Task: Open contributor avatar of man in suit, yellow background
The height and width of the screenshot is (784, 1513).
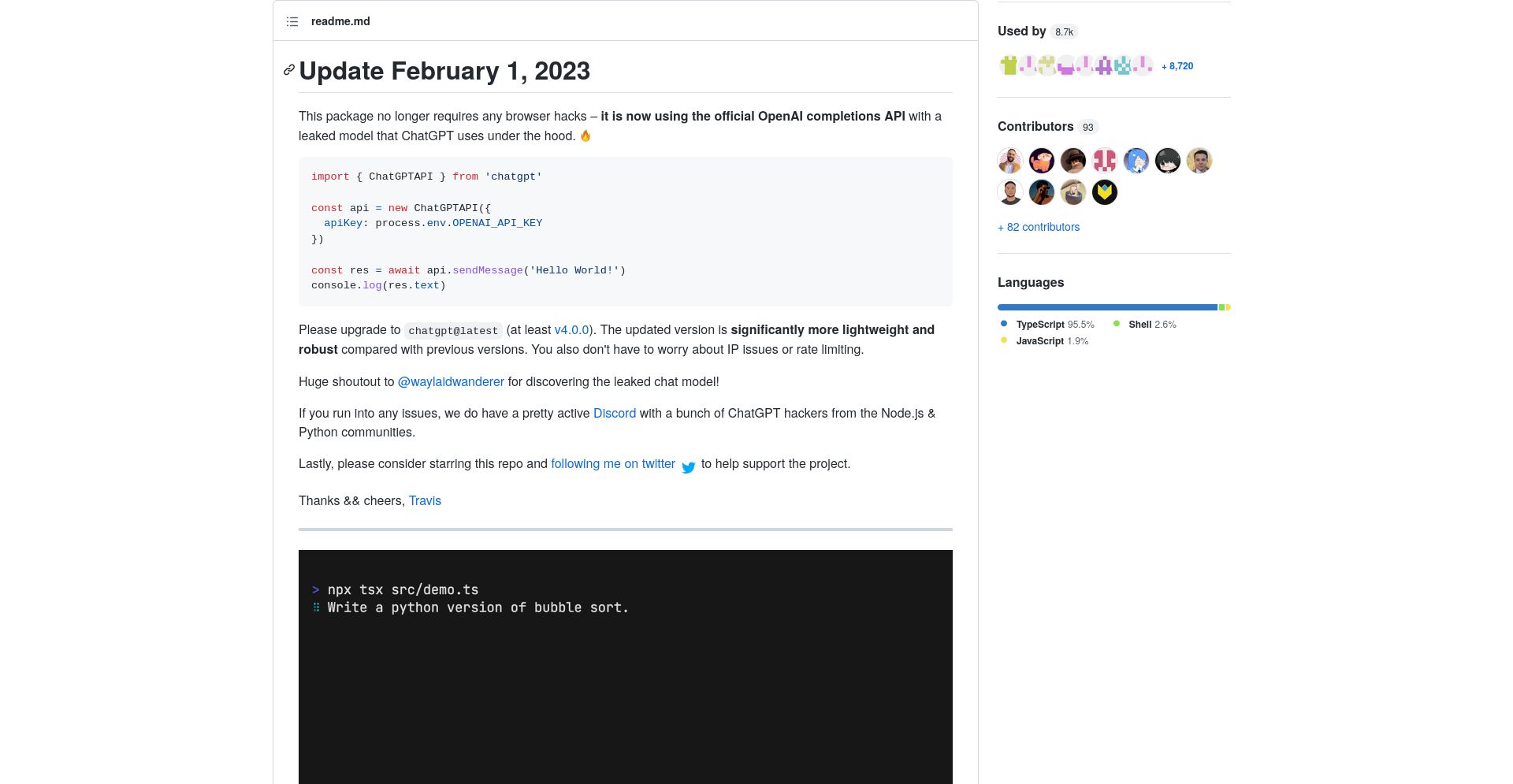Action: click(x=1199, y=161)
